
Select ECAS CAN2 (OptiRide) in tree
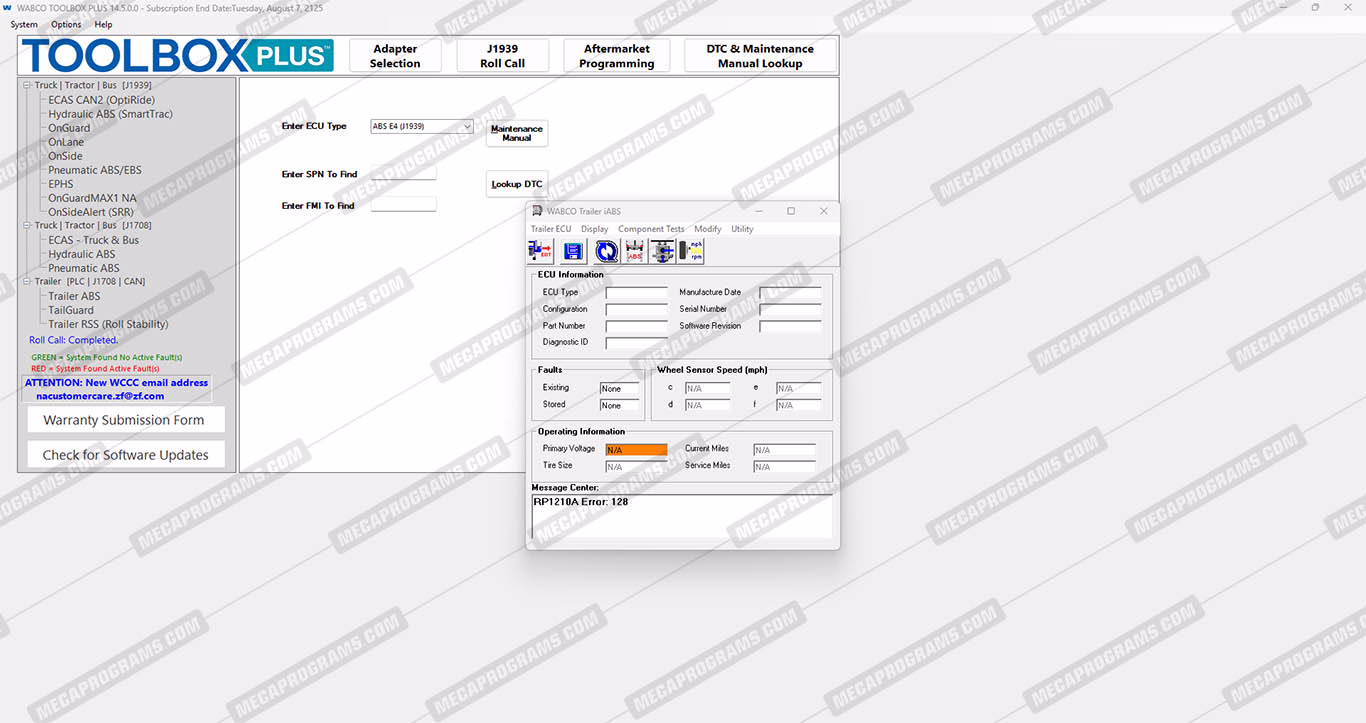[101, 100]
